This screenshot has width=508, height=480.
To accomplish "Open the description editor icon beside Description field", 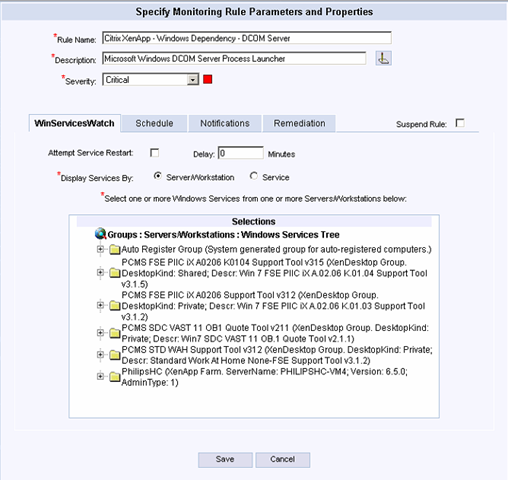I will tap(383, 58).
